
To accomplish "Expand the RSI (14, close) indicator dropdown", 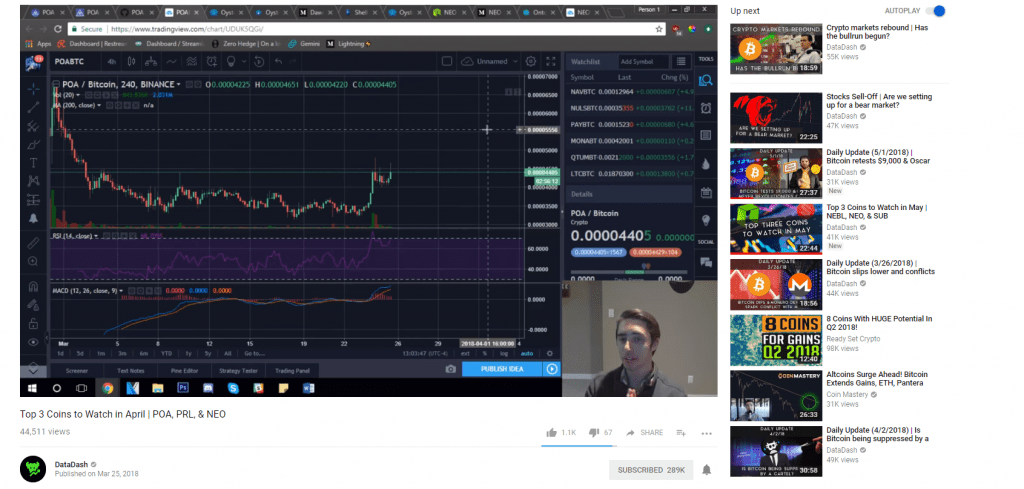I will pyautogui.click(x=96, y=236).
